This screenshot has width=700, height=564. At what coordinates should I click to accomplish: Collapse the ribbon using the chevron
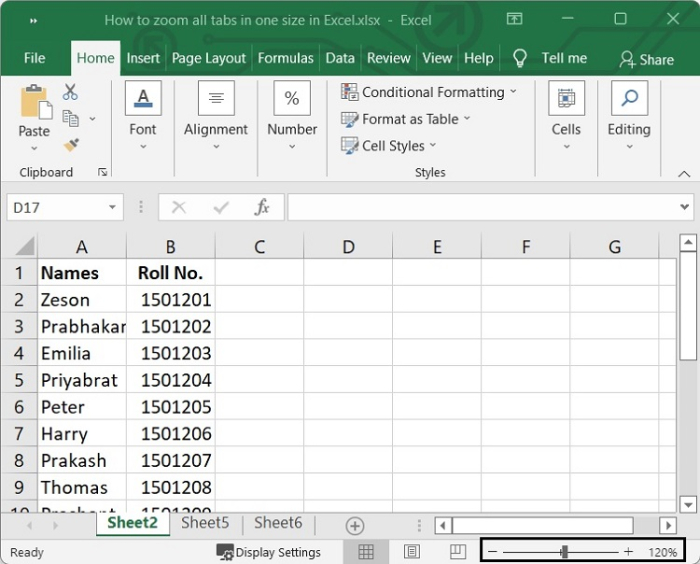point(684,174)
